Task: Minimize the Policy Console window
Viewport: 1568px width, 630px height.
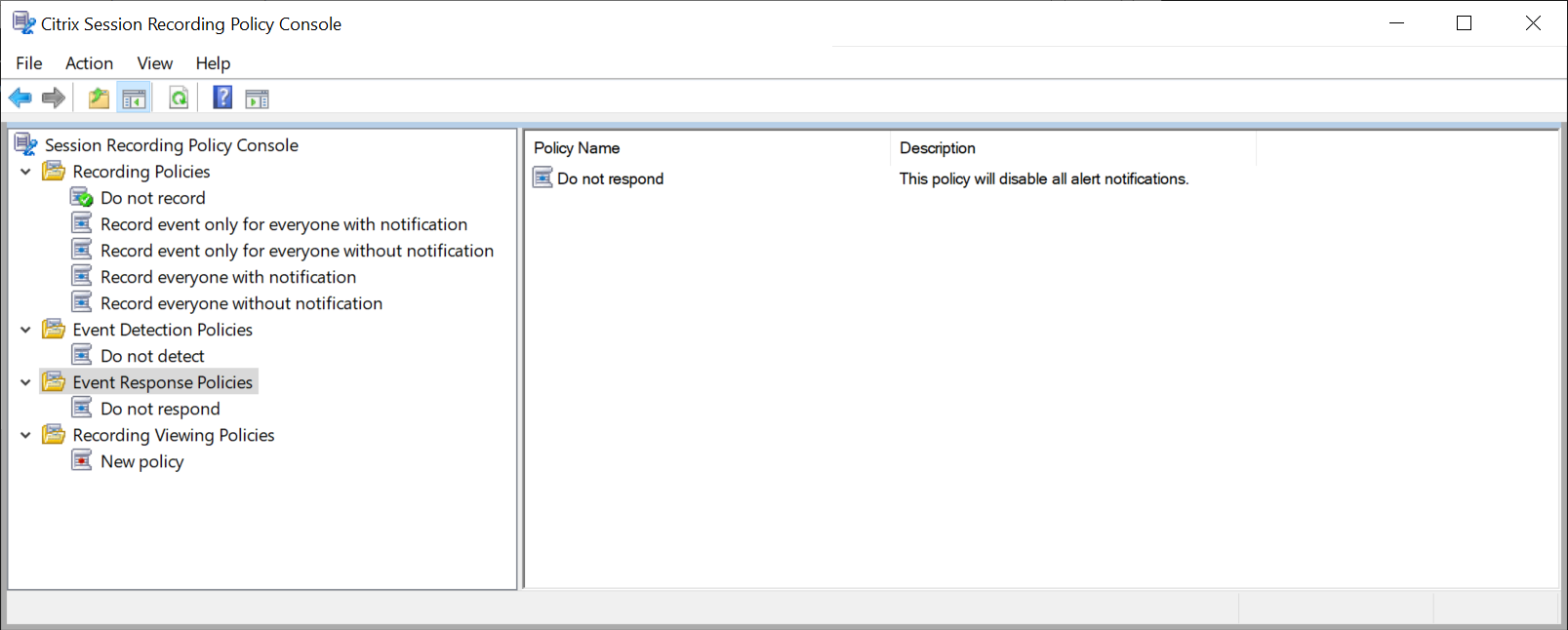Action: click(1396, 23)
